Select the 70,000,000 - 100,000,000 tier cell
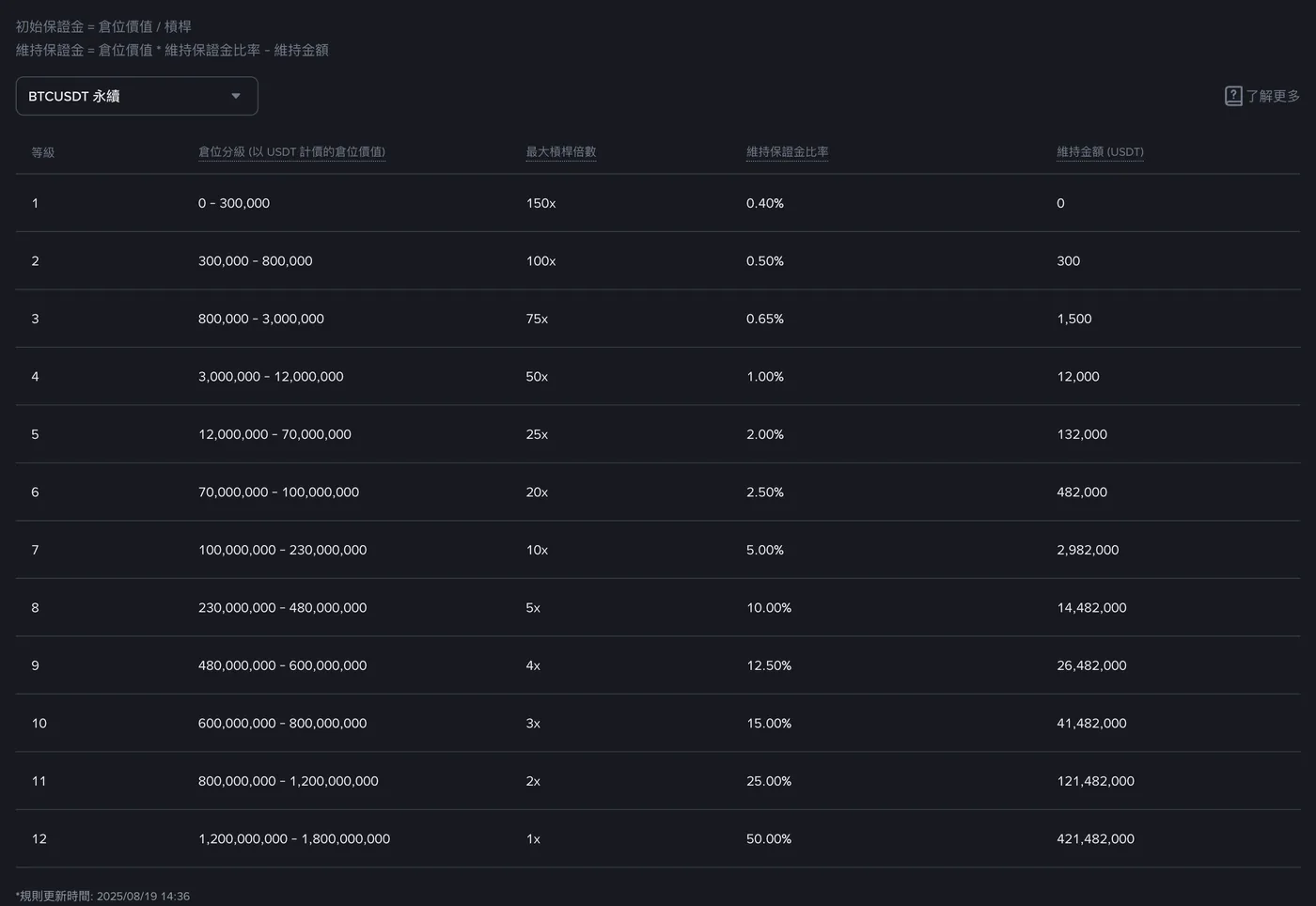 (278, 492)
